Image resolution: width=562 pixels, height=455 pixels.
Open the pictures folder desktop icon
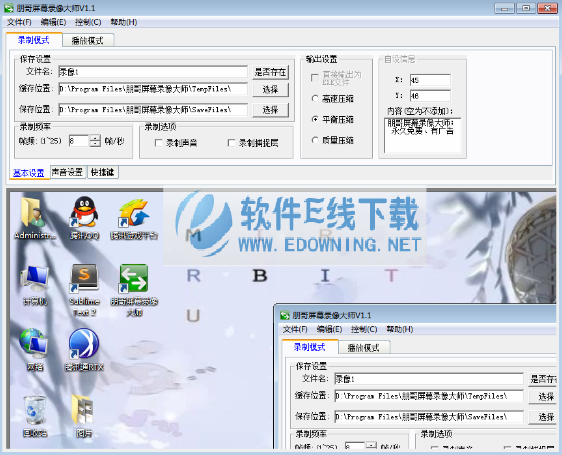[x=84, y=416]
